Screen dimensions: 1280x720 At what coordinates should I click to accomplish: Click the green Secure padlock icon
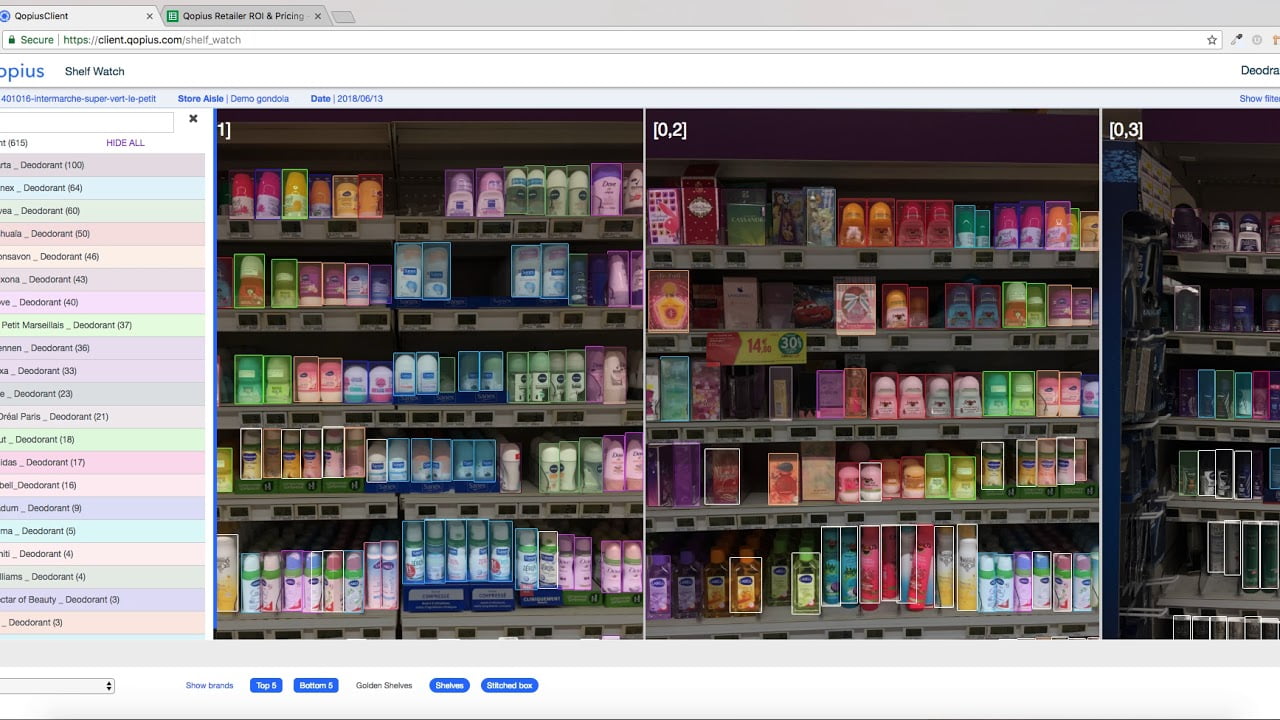pos(12,40)
